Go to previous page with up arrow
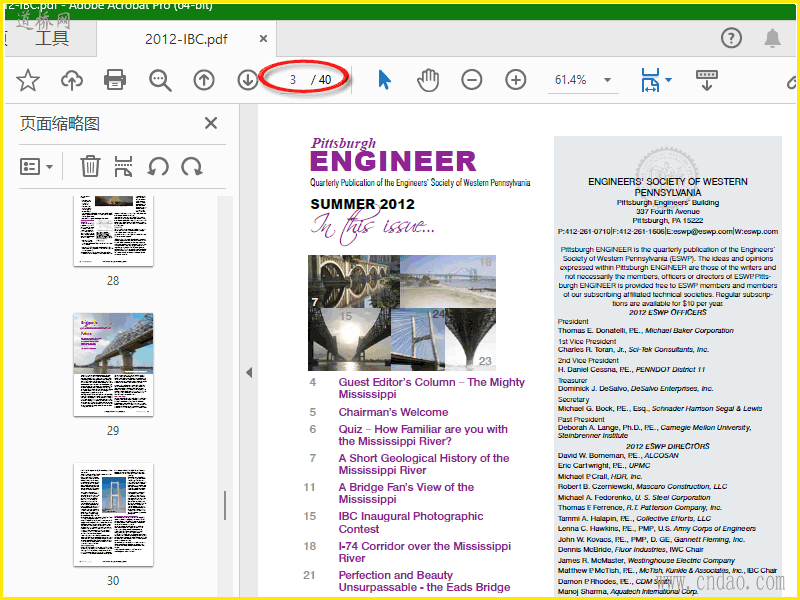The image size is (800, 600). pos(204,80)
